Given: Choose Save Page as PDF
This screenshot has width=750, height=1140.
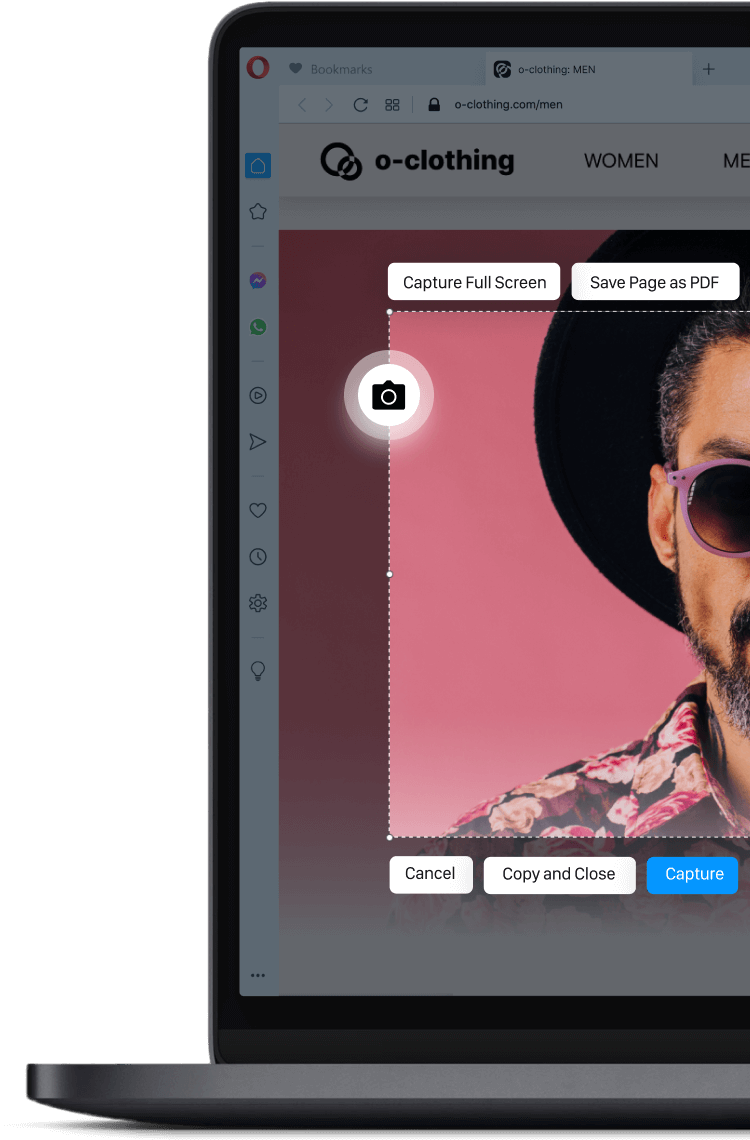Looking at the screenshot, I should 654,282.
